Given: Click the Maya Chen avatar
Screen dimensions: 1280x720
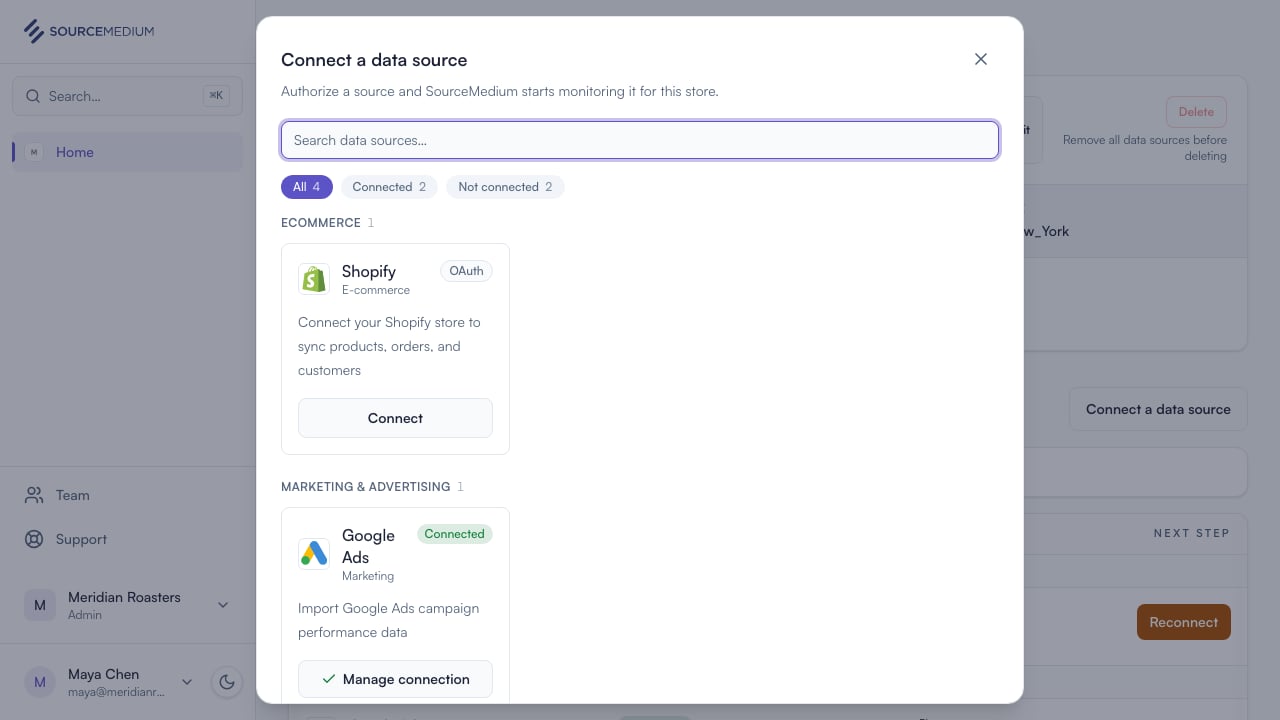Looking at the screenshot, I should [x=40, y=682].
